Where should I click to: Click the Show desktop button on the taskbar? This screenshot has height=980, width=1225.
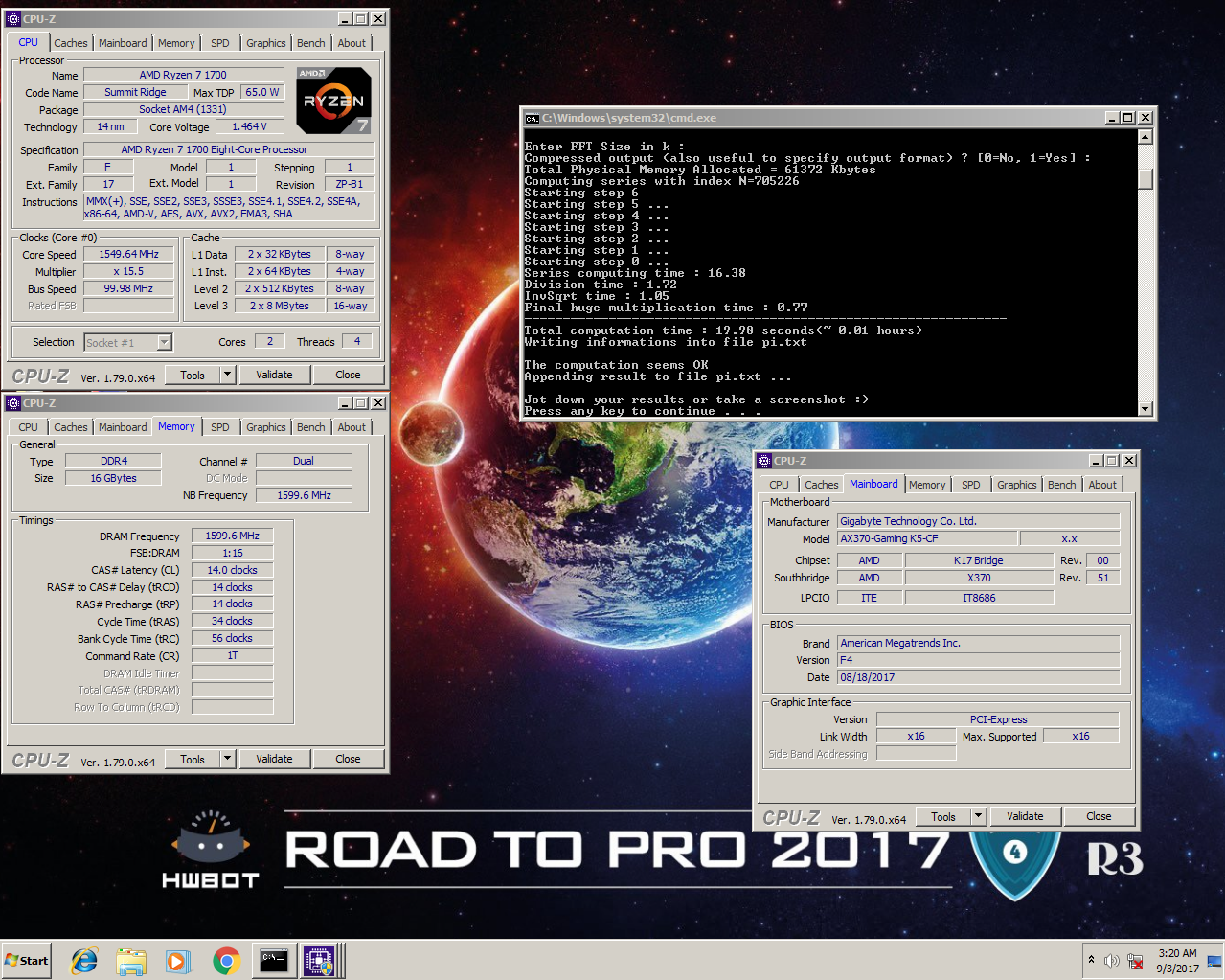(x=1214, y=961)
